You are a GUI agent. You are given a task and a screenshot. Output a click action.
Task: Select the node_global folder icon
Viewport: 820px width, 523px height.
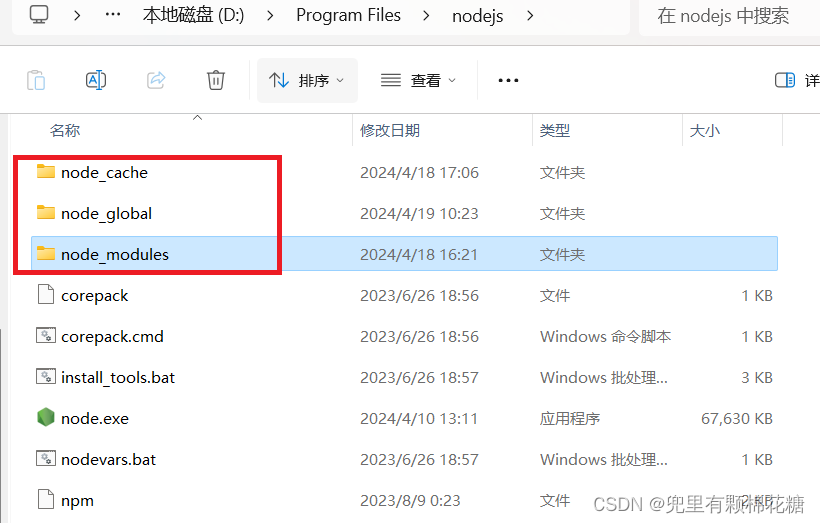(46, 212)
